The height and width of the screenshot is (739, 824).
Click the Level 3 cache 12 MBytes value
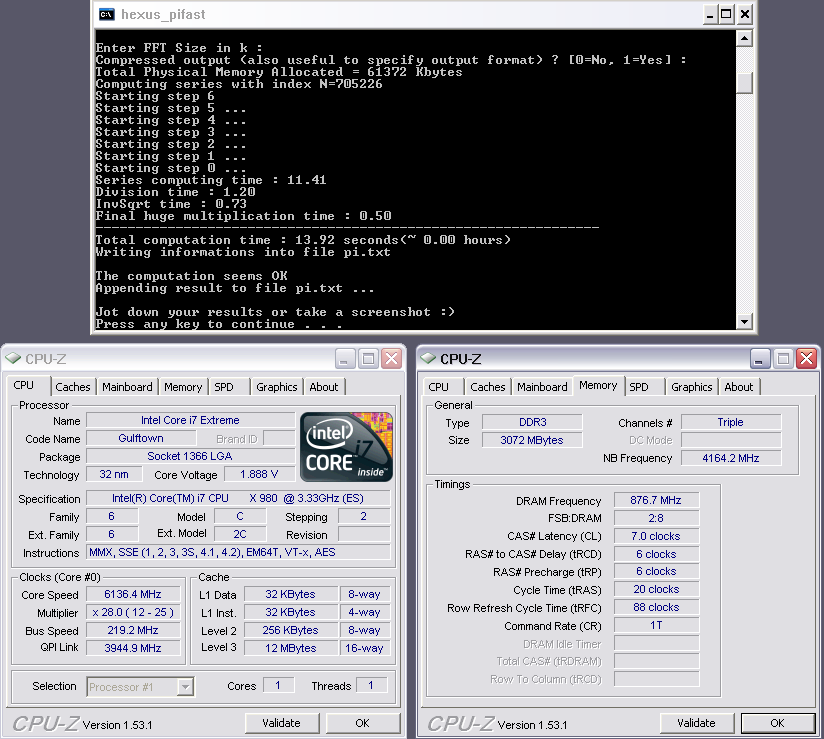pos(291,648)
